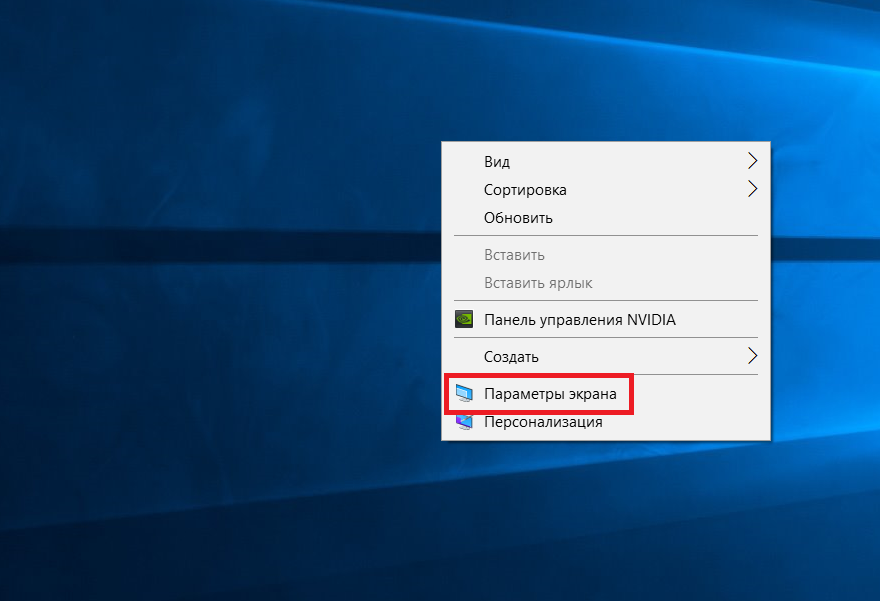880x601 pixels.
Task: Open the Создать submenu entry
Action: [606, 356]
